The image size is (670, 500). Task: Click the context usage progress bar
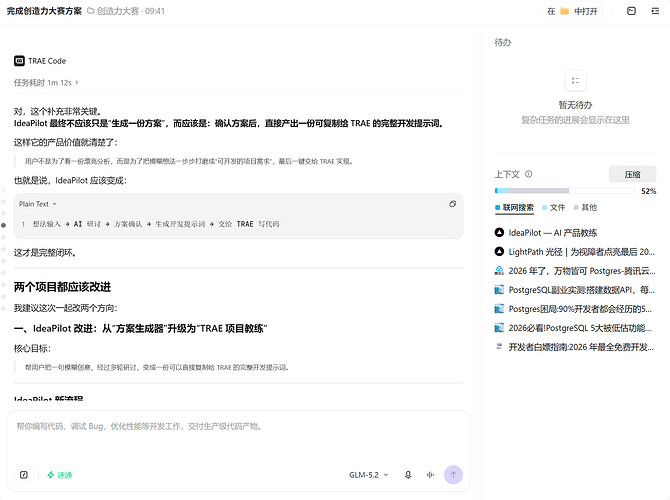coord(564,191)
